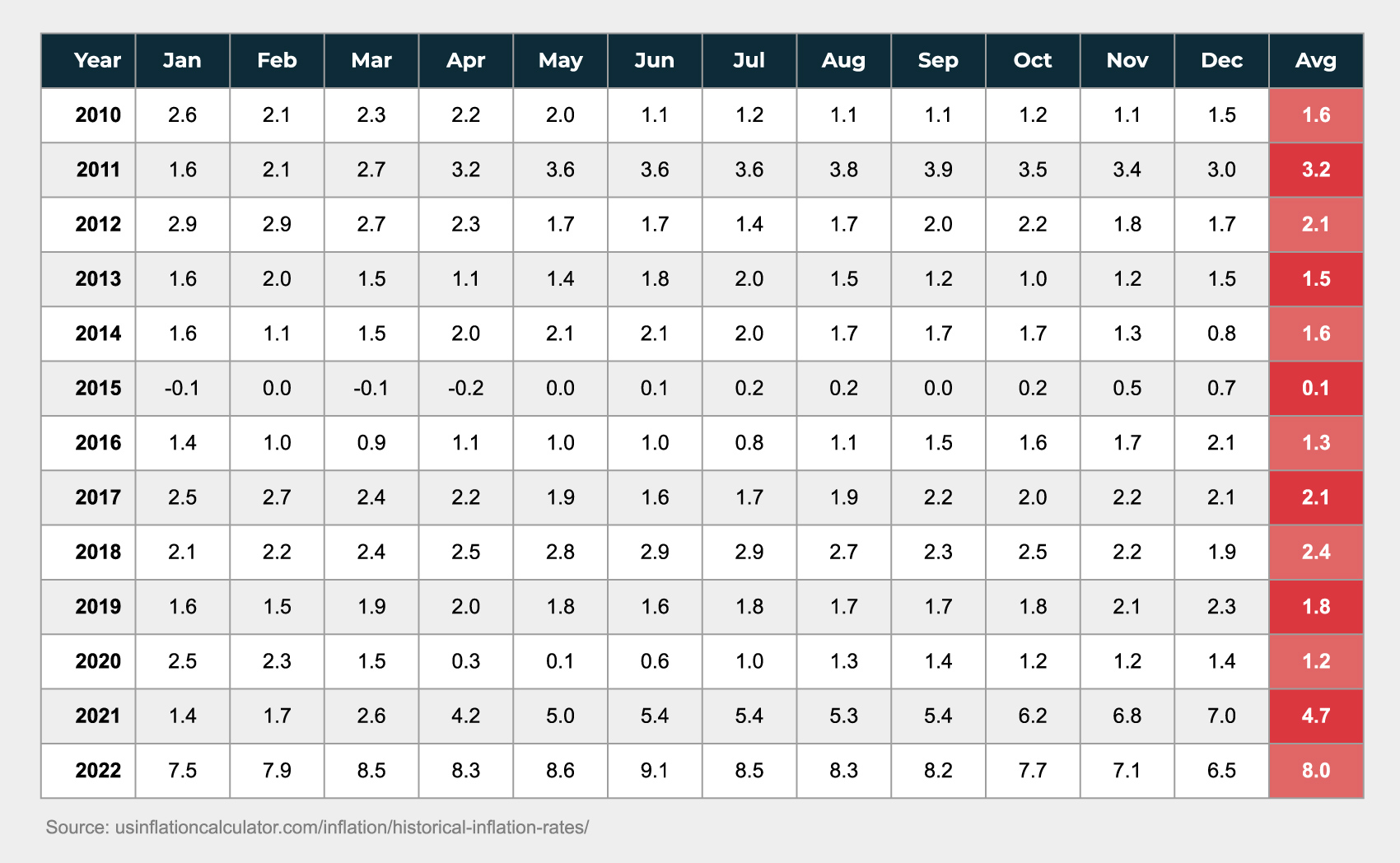Click the 4.7 average cell for 2021
This screenshot has height=863, width=1400.
click(x=1315, y=716)
